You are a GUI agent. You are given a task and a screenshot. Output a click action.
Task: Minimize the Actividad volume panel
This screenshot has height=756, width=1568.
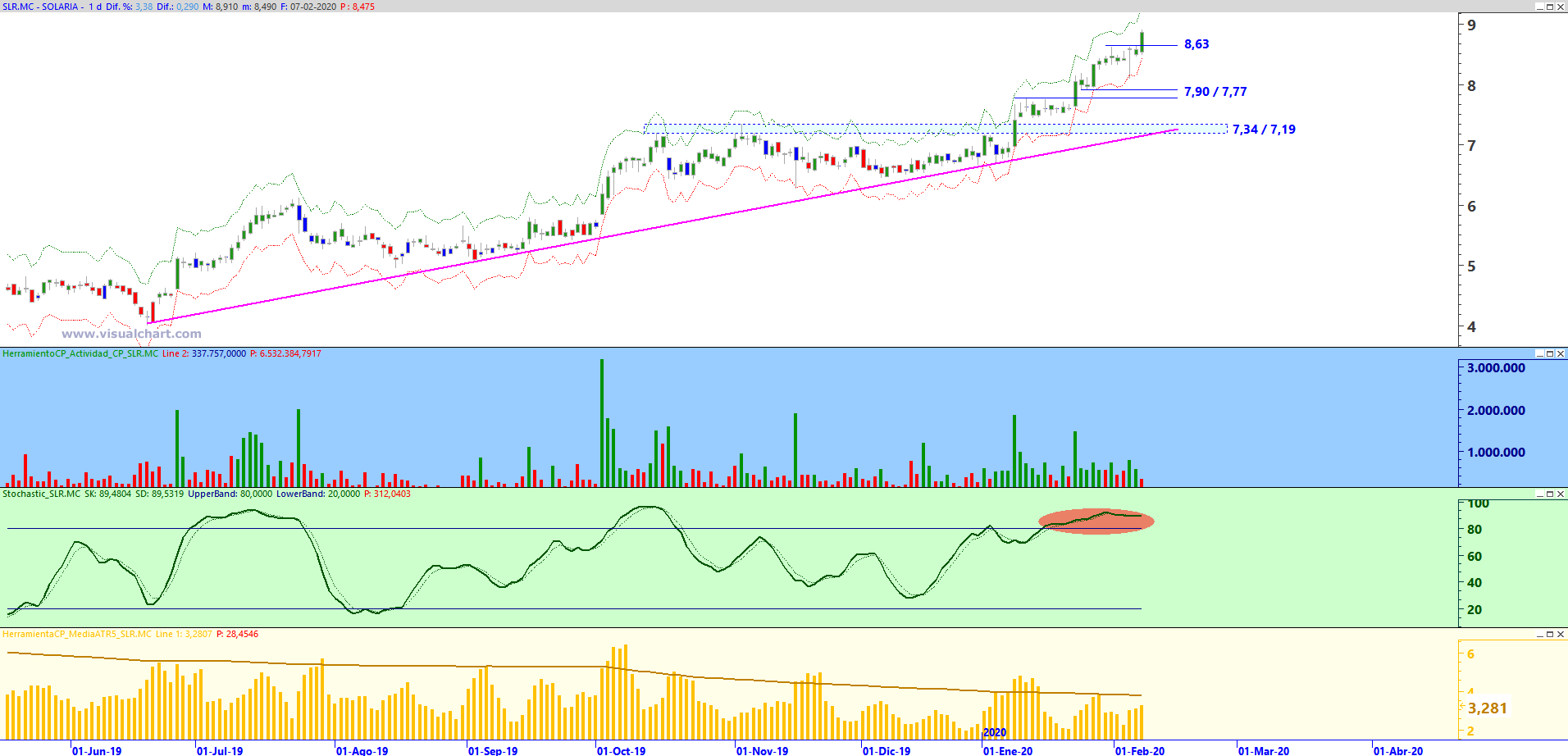(x=1540, y=354)
